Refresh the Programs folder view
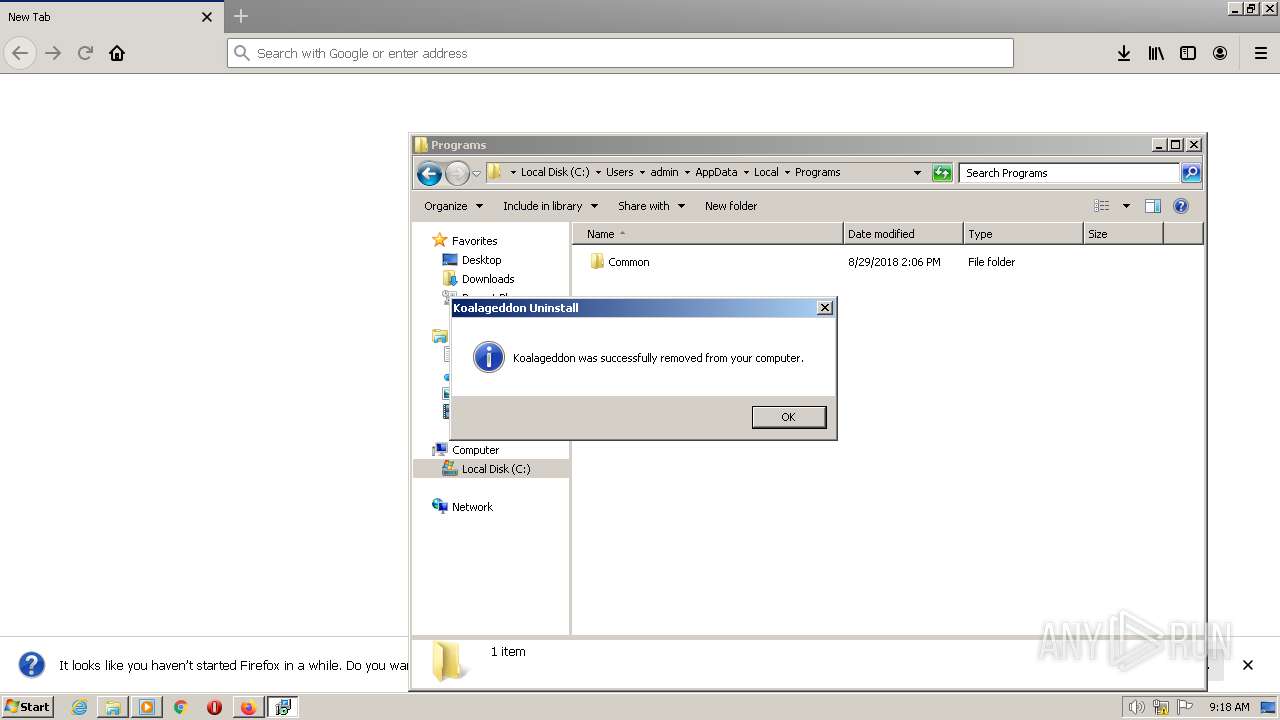This screenshot has height=720, width=1280. tap(942, 173)
